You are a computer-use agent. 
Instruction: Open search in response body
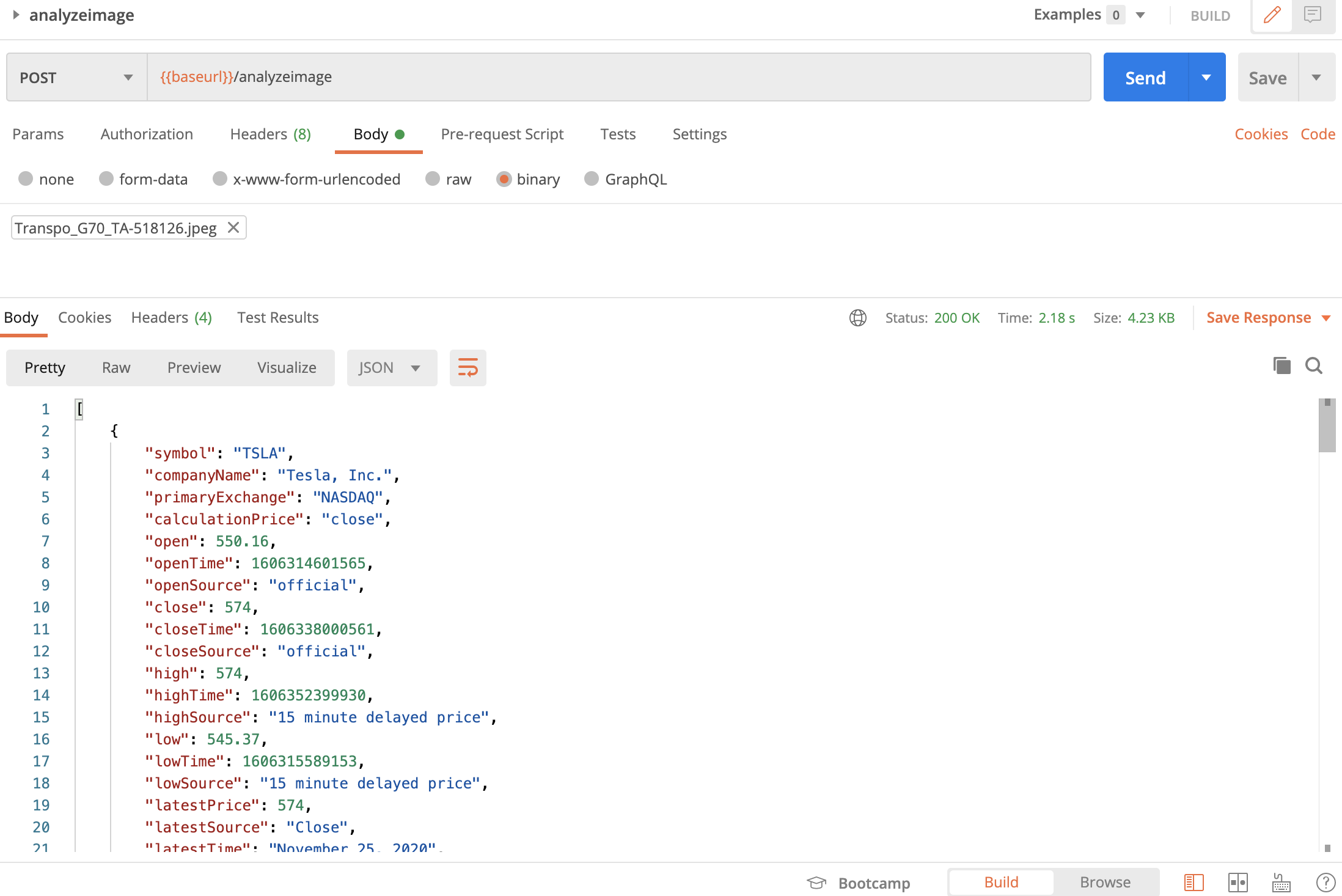[1313, 366]
